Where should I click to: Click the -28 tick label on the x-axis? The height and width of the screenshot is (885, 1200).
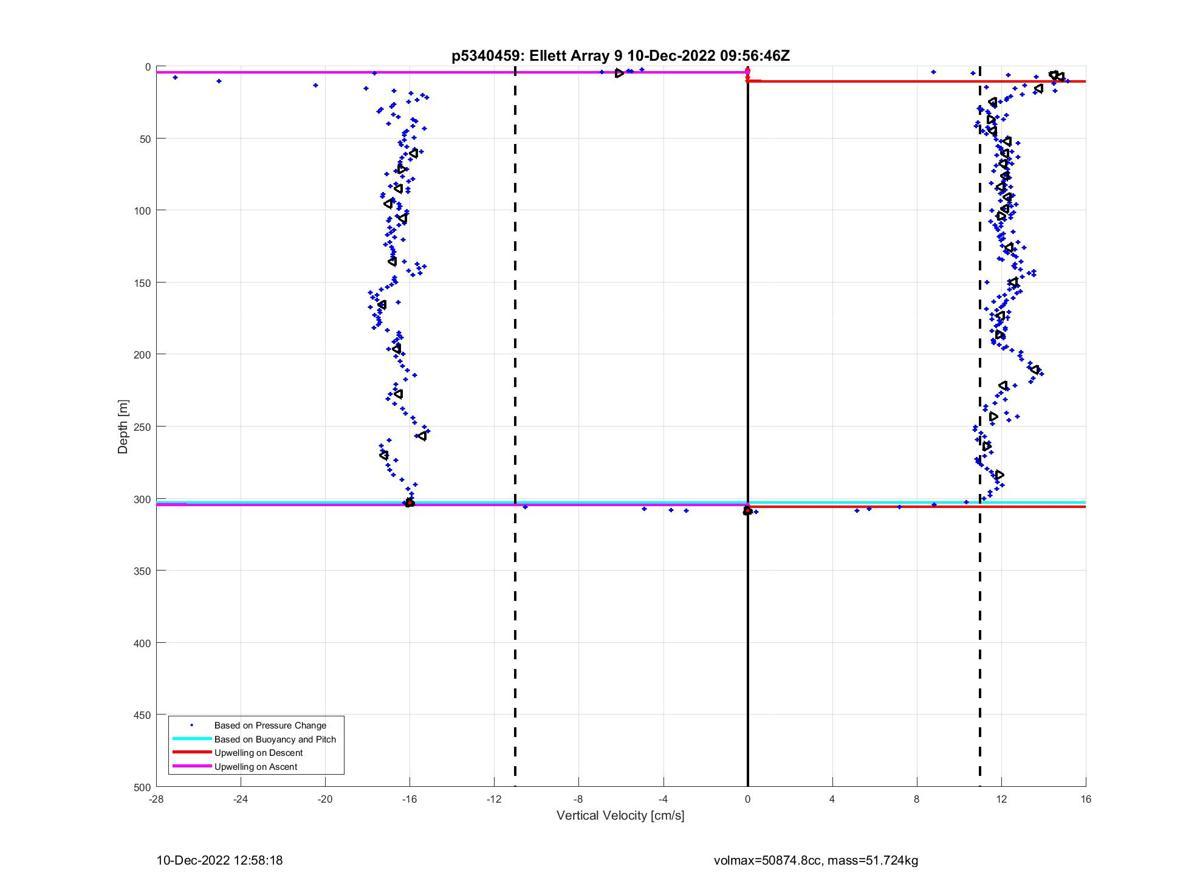[x=156, y=799]
